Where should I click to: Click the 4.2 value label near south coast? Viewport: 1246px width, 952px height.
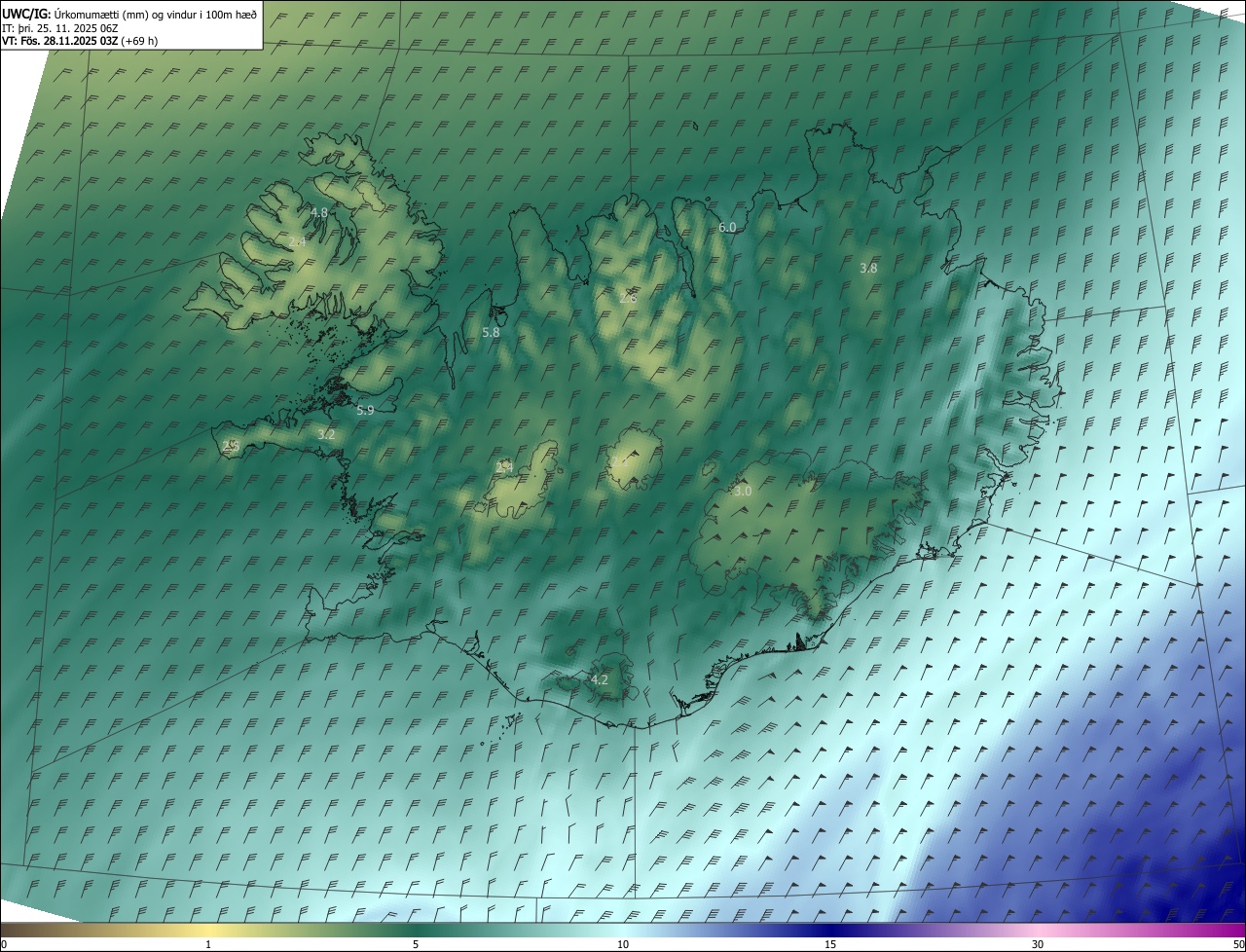tap(600, 679)
